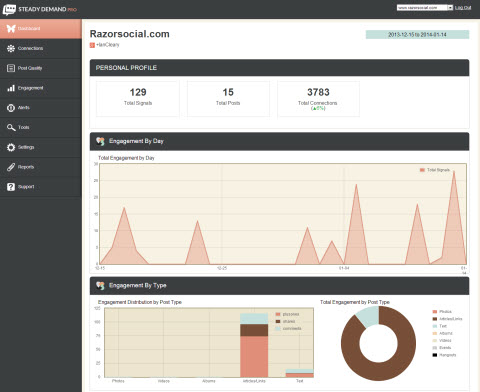Click the comments legend swatch
The width and height of the screenshot is (480, 392).
pyautogui.click(x=278, y=329)
